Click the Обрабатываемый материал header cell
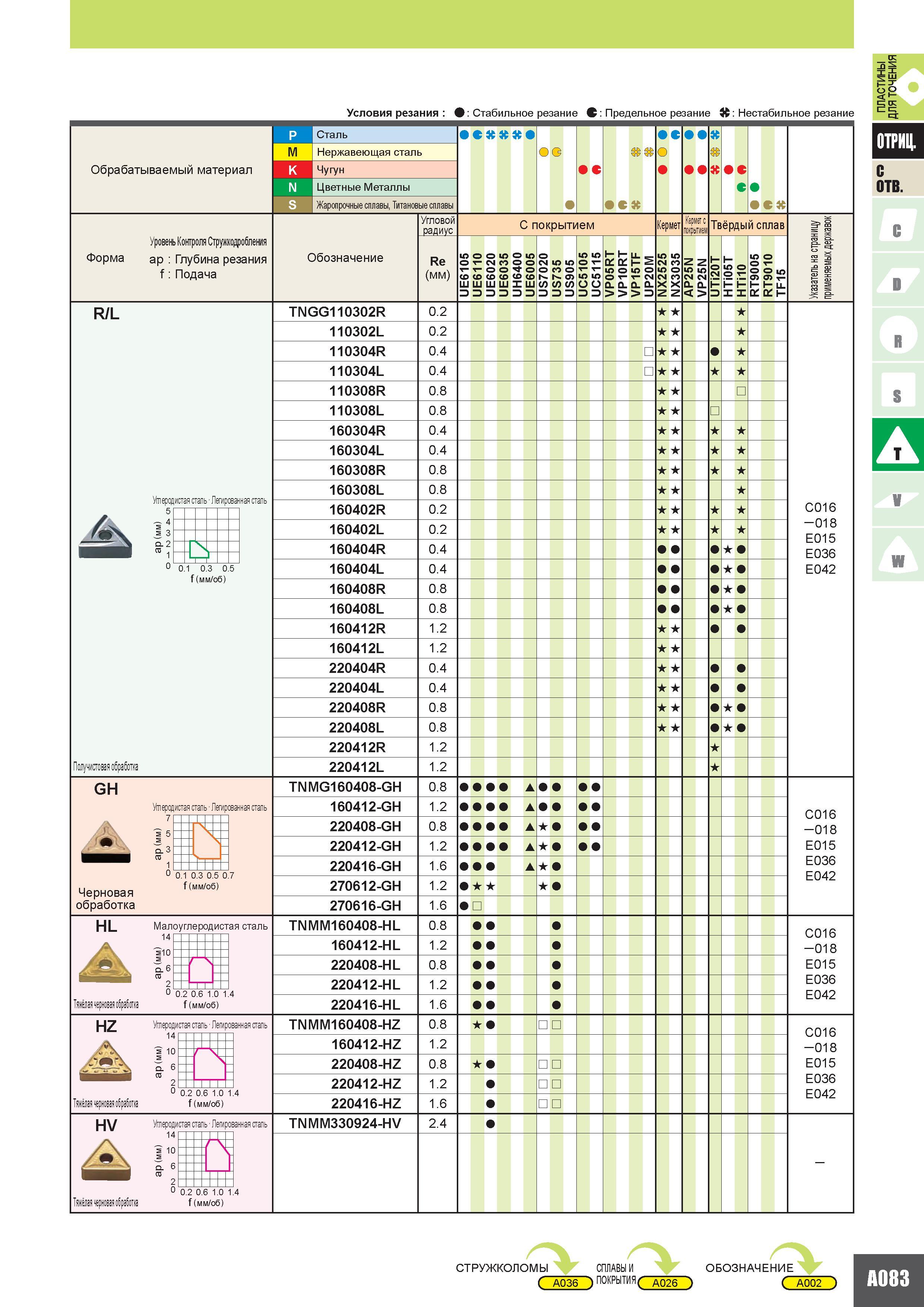This screenshot has width=924, height=1307. pyautogui.click(x=171, y=170)
